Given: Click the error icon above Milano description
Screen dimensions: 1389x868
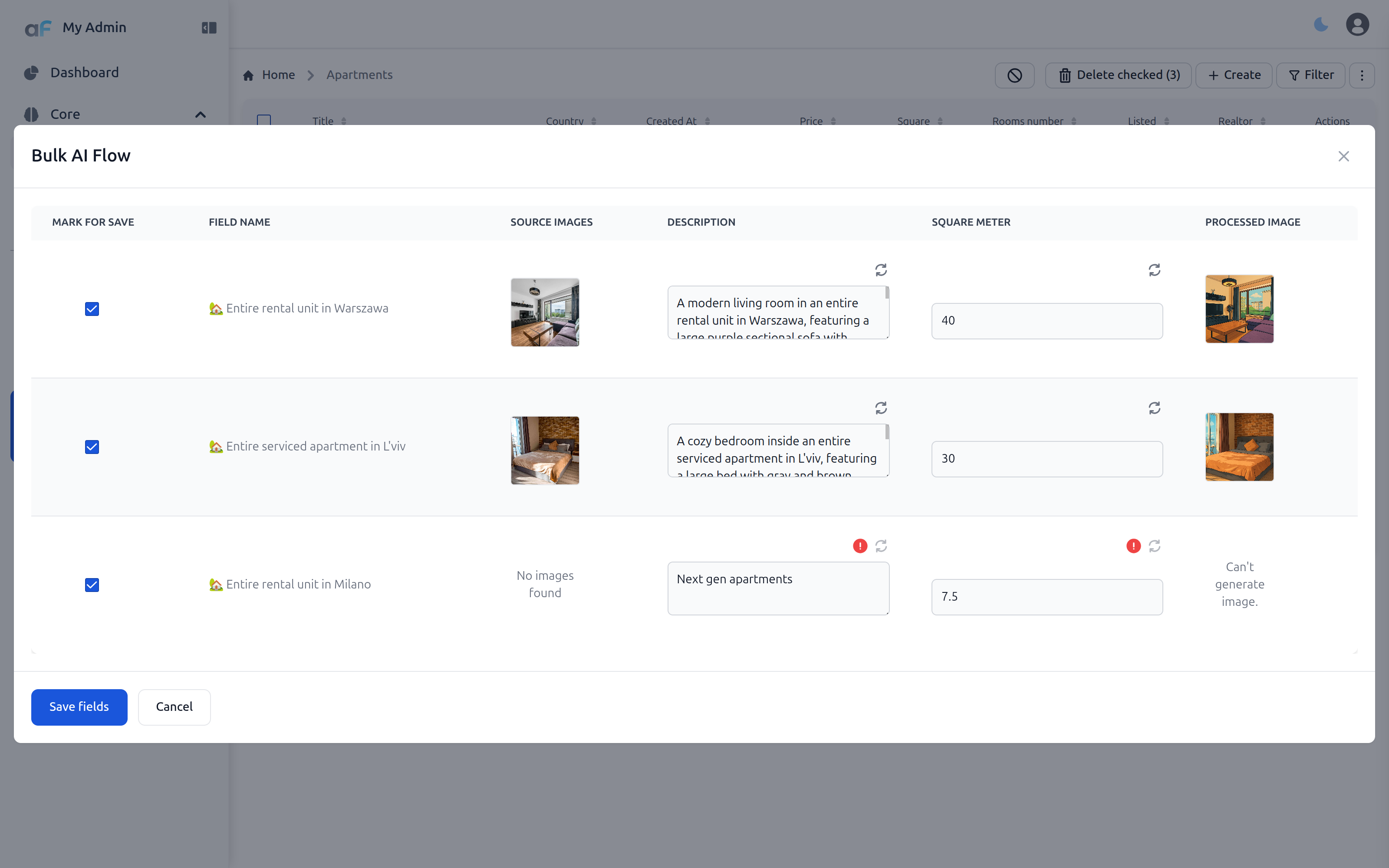Looking at the screenshot, I should (859, 546).
